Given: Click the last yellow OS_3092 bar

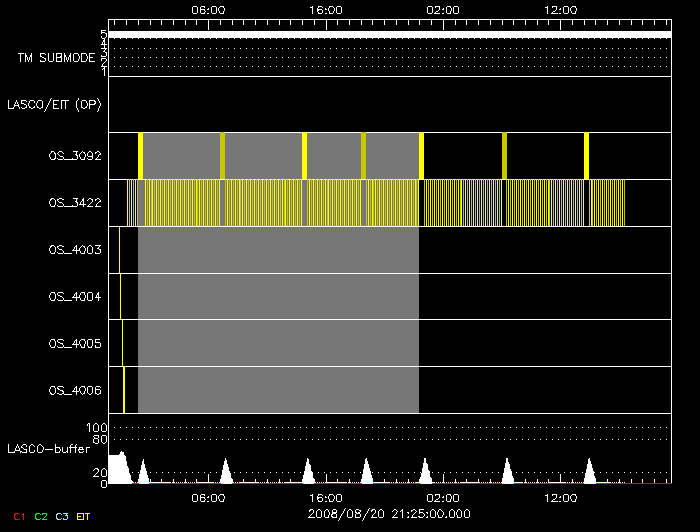Looking at the screenshot, I should click(587, 156).
